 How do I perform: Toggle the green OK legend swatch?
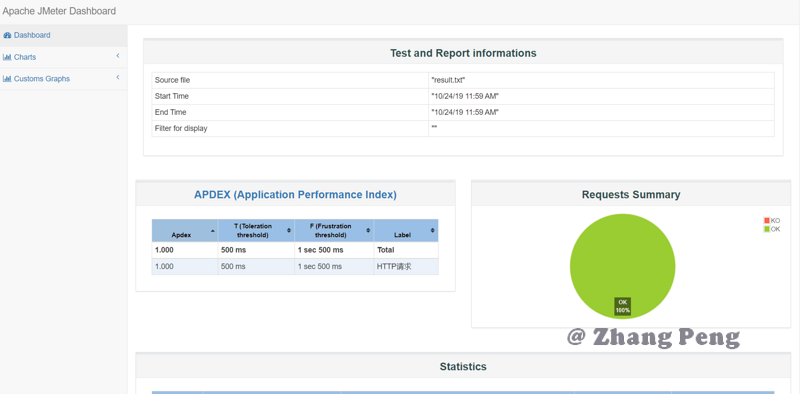click(766, 229)
